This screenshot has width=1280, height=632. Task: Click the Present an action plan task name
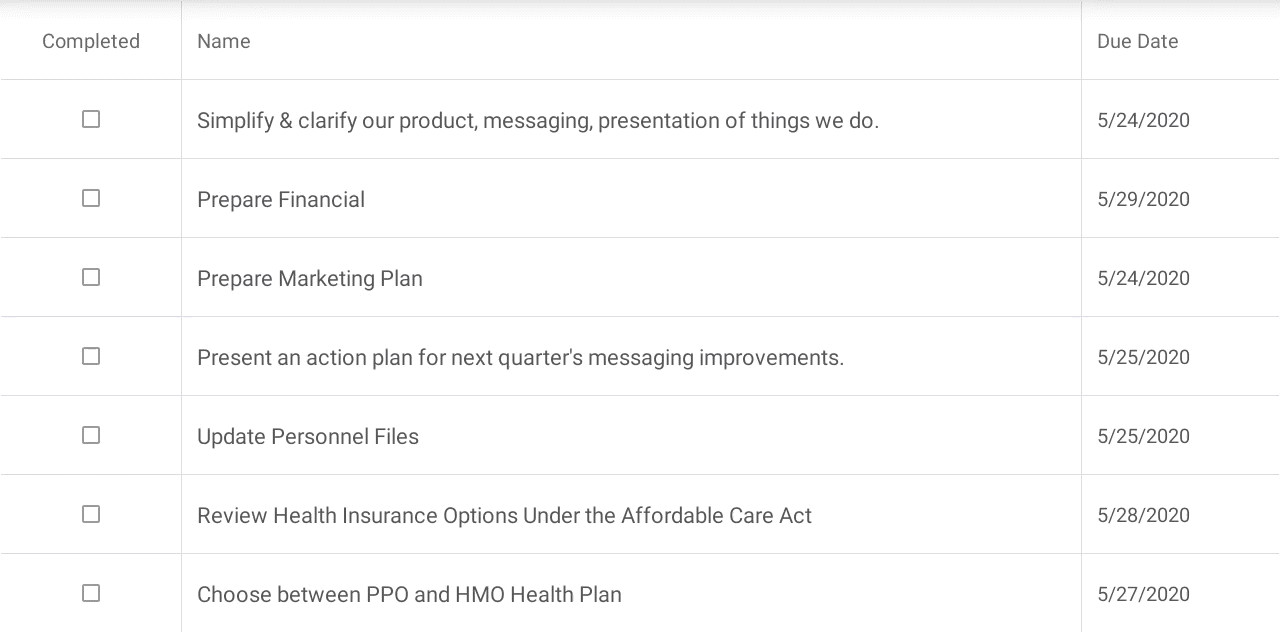point(520,357)
